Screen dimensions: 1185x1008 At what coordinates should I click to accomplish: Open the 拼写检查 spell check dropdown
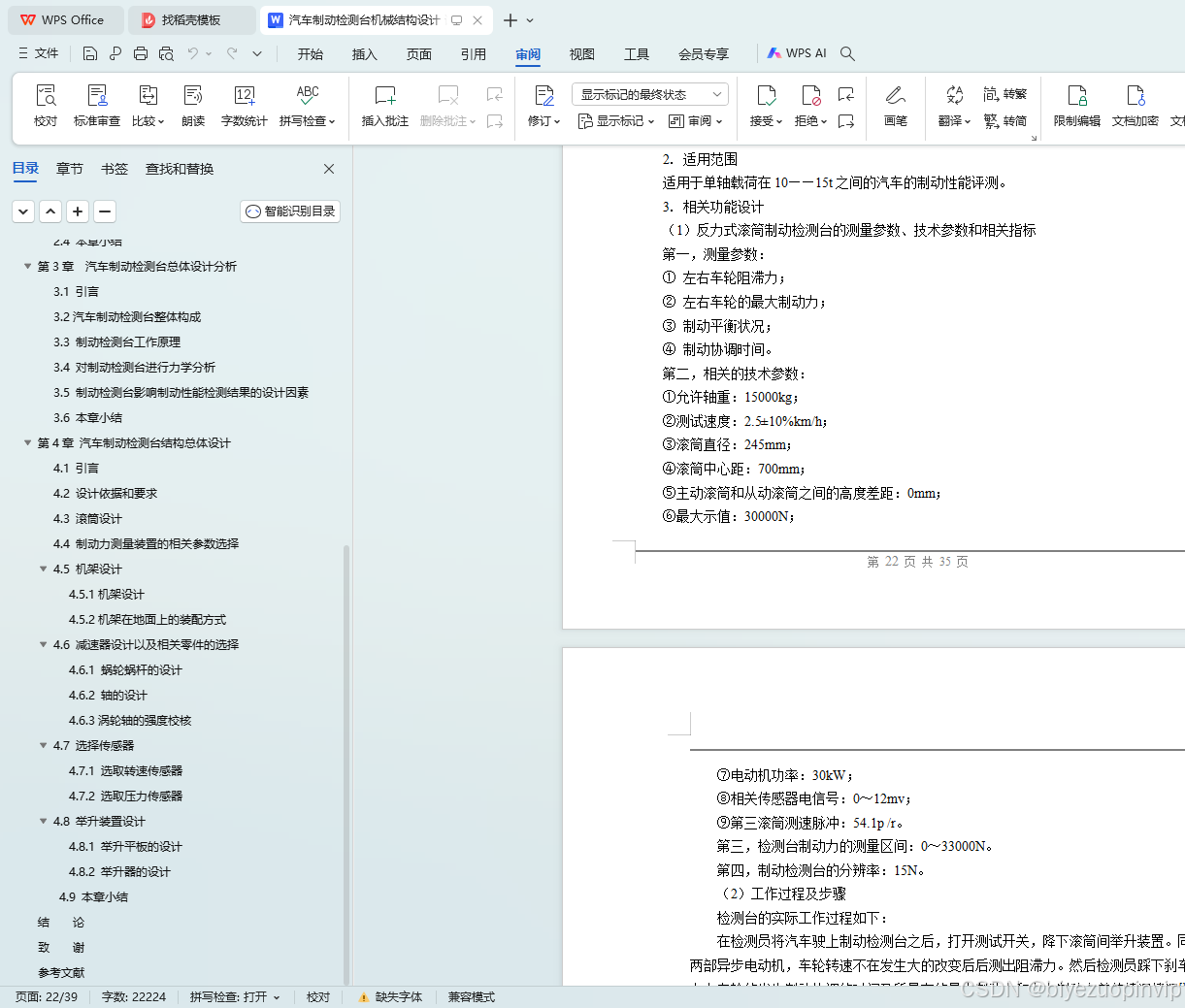pyautogui.click(x=307, y=106)
